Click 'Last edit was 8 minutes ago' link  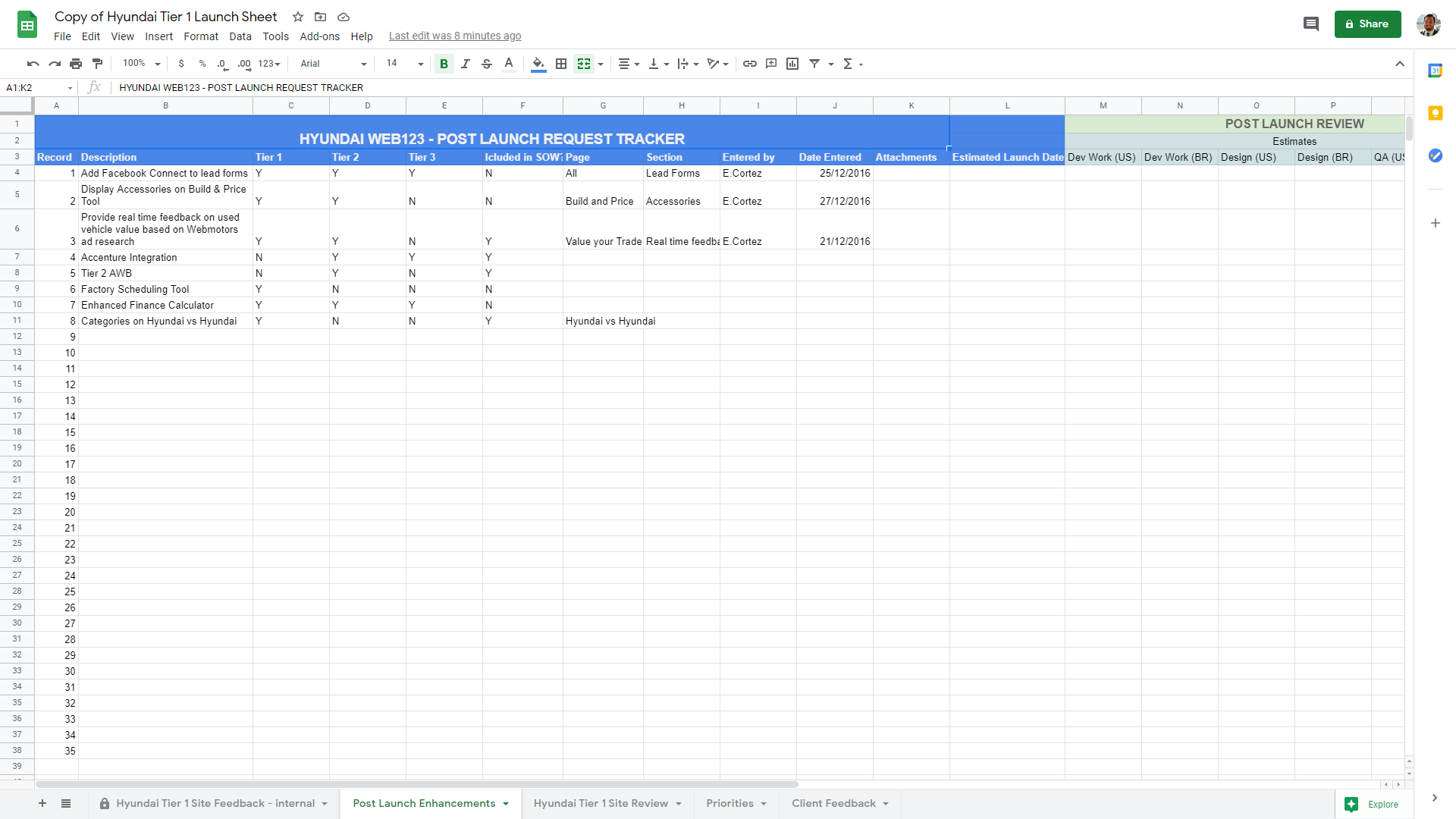point(455,36)
